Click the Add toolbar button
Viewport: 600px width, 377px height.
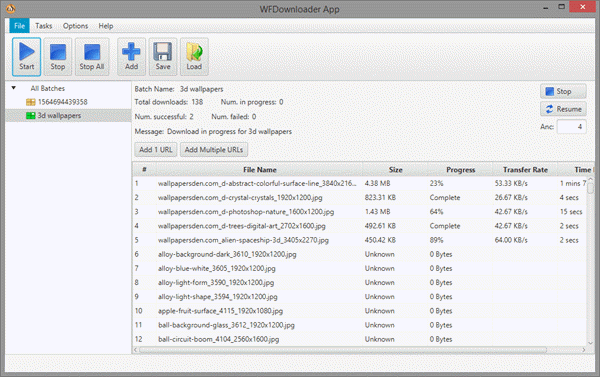point(131,57)
